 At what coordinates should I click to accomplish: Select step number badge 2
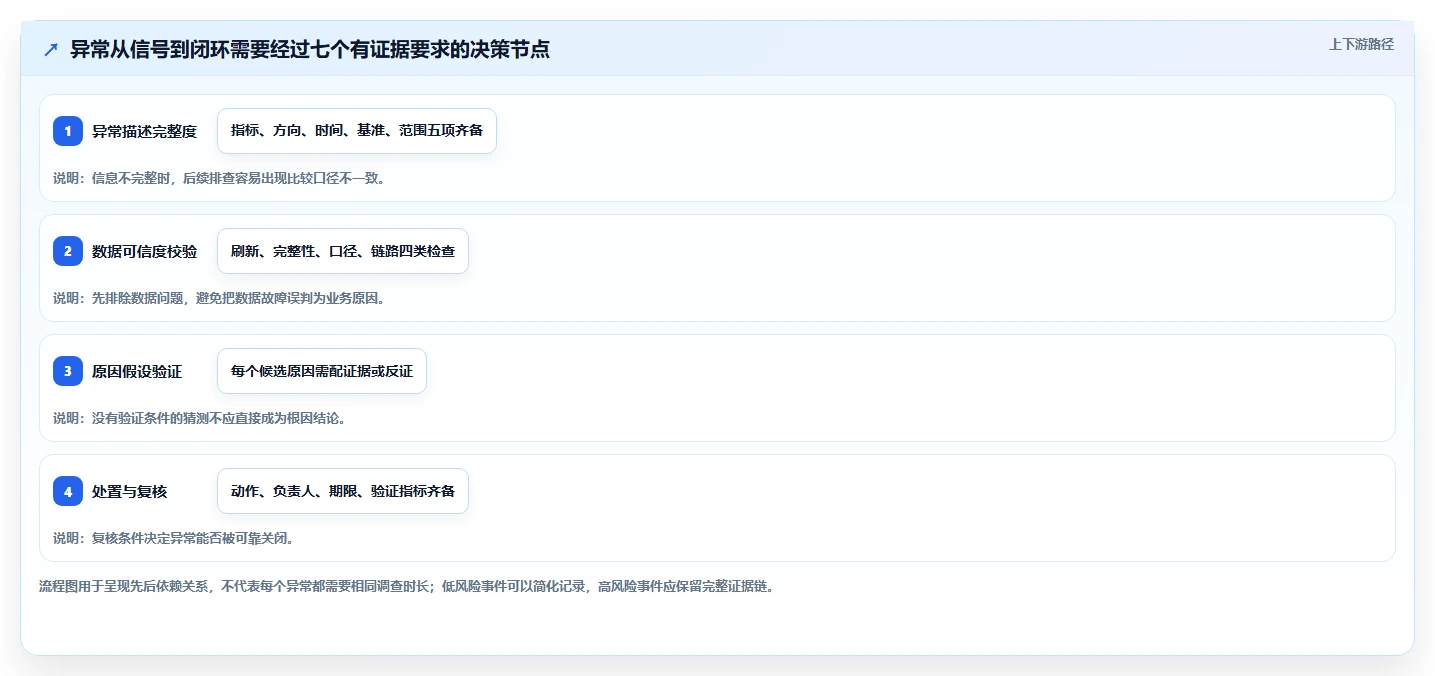68,251
